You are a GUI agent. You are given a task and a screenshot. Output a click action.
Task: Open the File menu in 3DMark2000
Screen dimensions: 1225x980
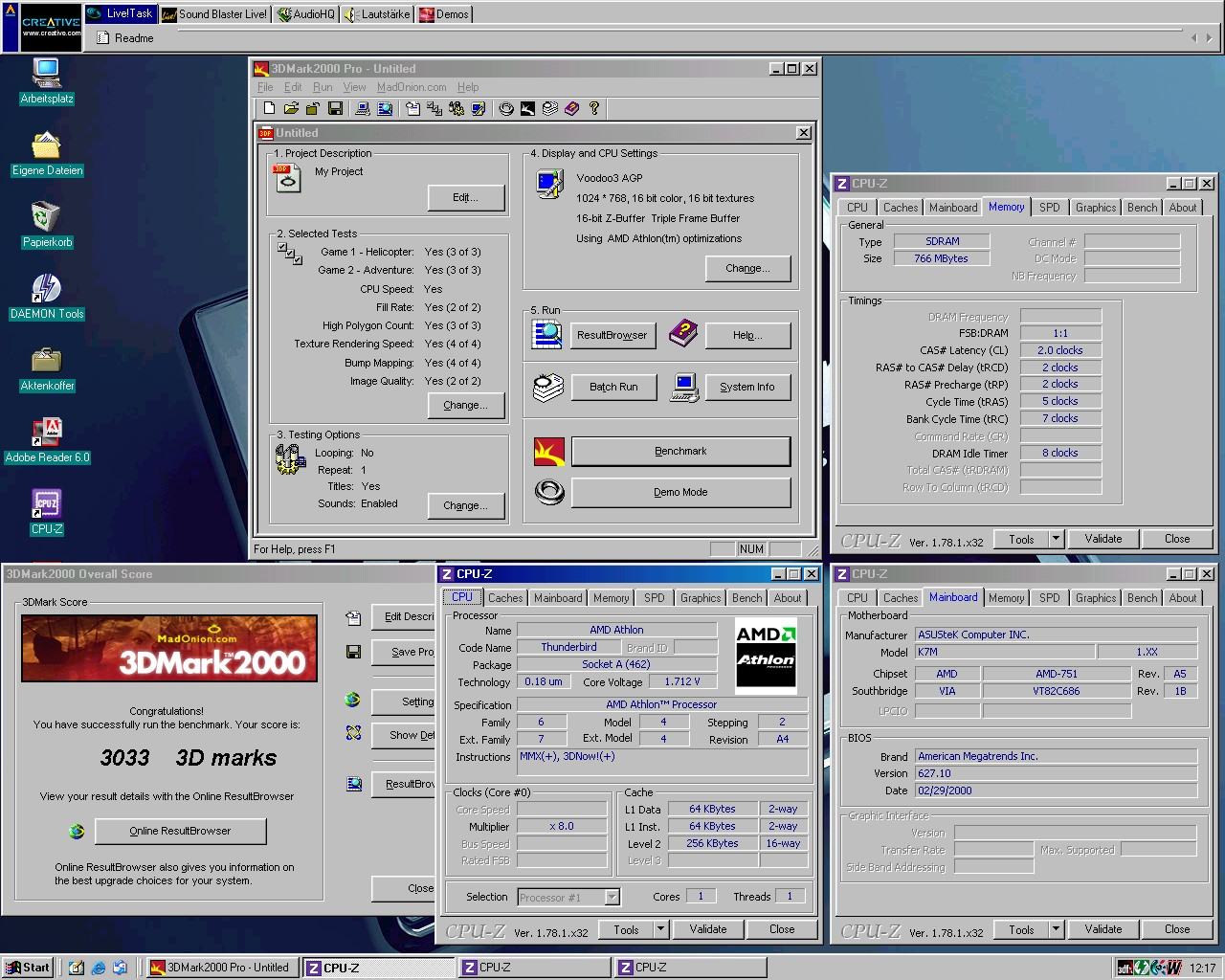click(265, 87)
